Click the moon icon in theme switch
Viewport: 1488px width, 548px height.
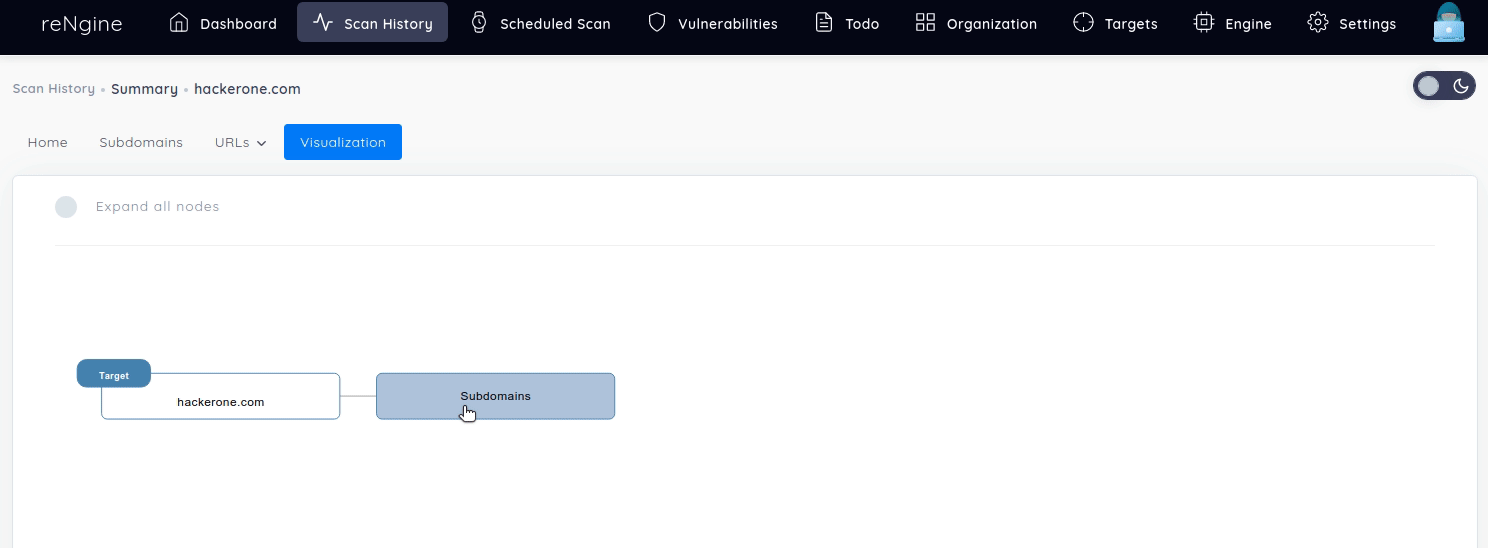(1461, 86)
